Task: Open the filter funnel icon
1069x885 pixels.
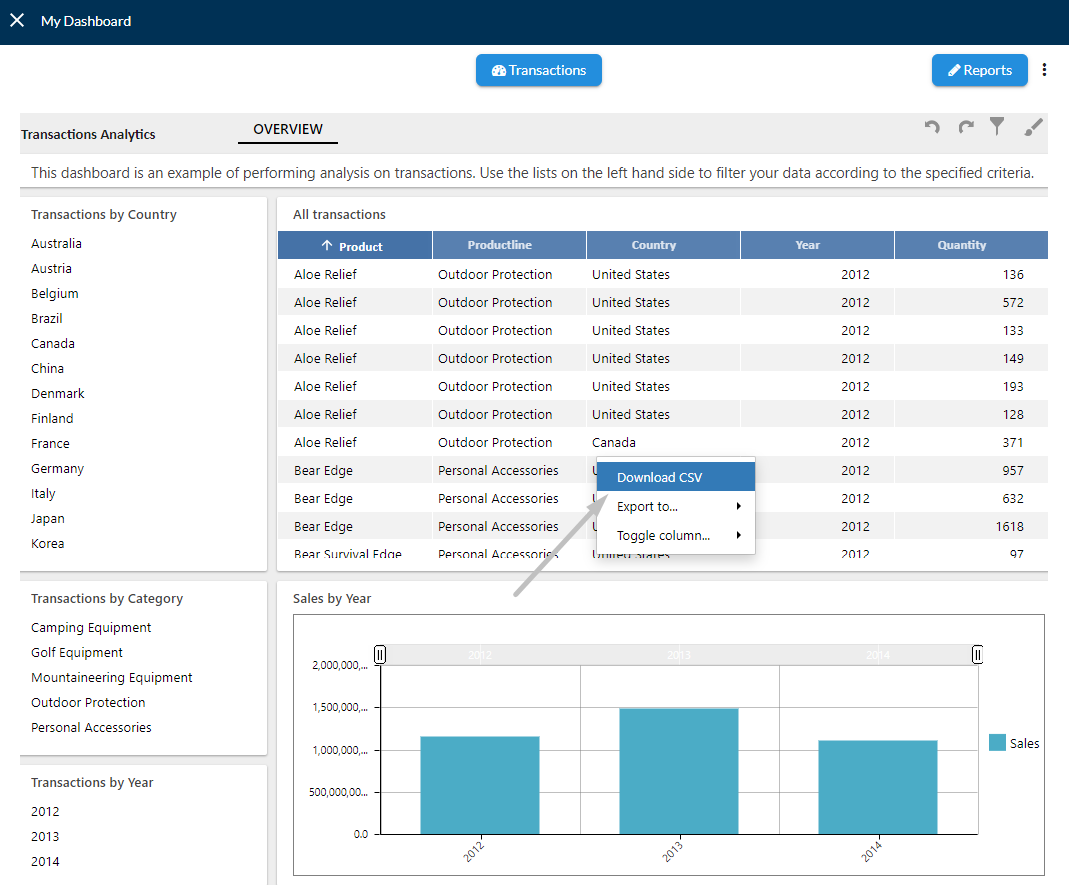Action: click(x=997, y=126)
